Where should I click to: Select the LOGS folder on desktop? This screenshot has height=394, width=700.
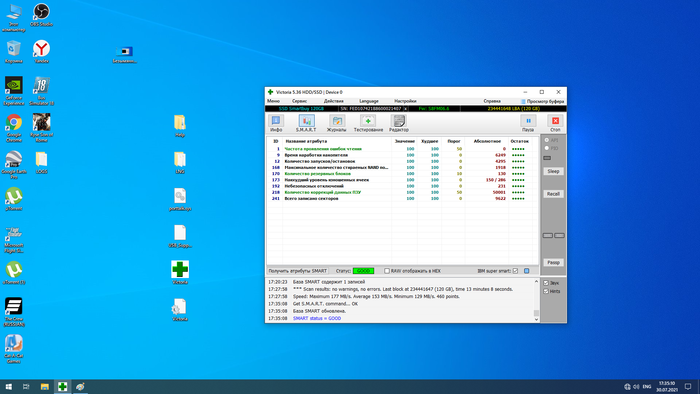tap(41, 162)
